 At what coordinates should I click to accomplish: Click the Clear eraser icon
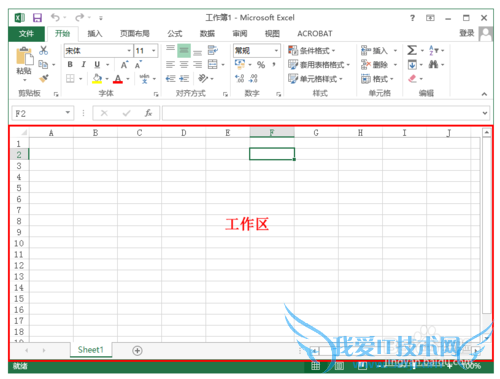[x=412, y=79]
